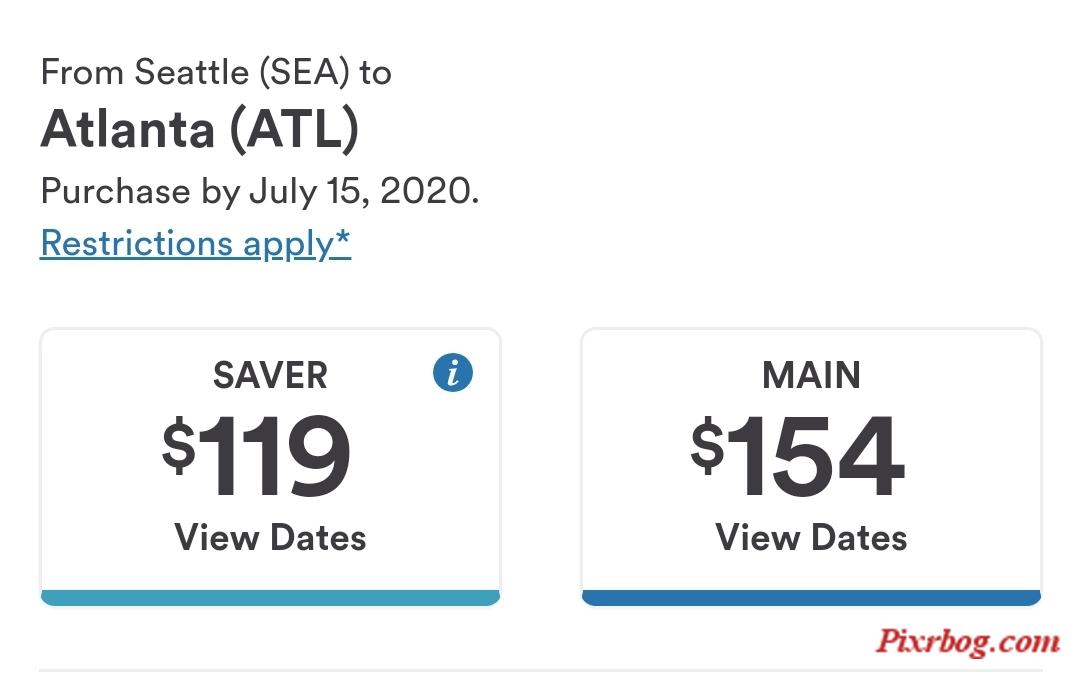
Task: Open the Saver fare info icon
Action: 453,372
